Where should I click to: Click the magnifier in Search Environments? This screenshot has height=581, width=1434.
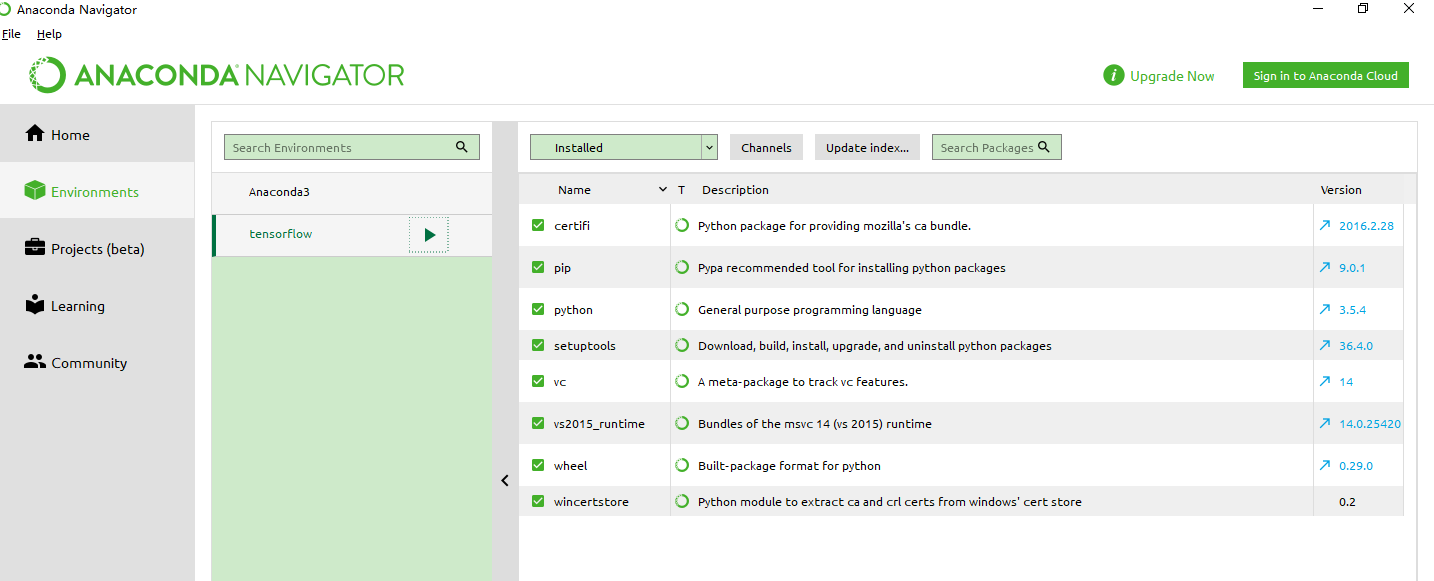click(462, 147)
